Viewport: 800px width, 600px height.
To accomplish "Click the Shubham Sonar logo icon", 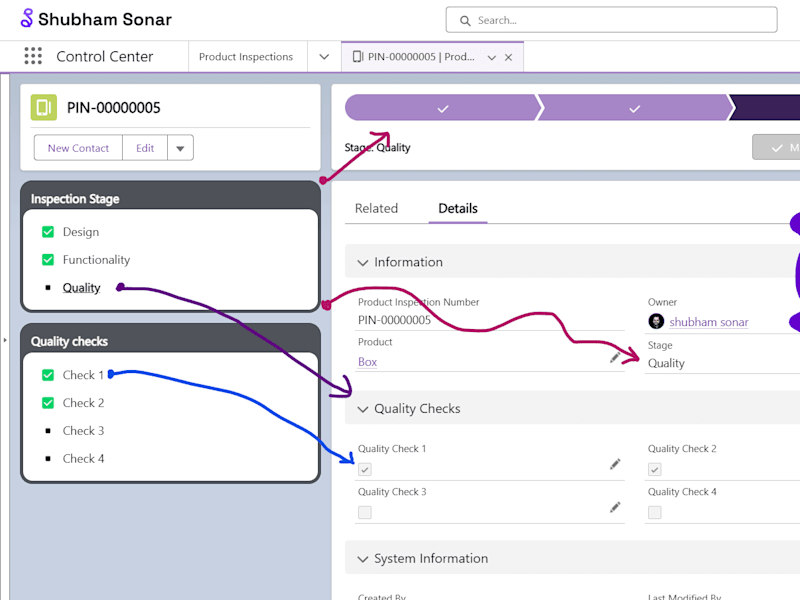I will [27, 18].
